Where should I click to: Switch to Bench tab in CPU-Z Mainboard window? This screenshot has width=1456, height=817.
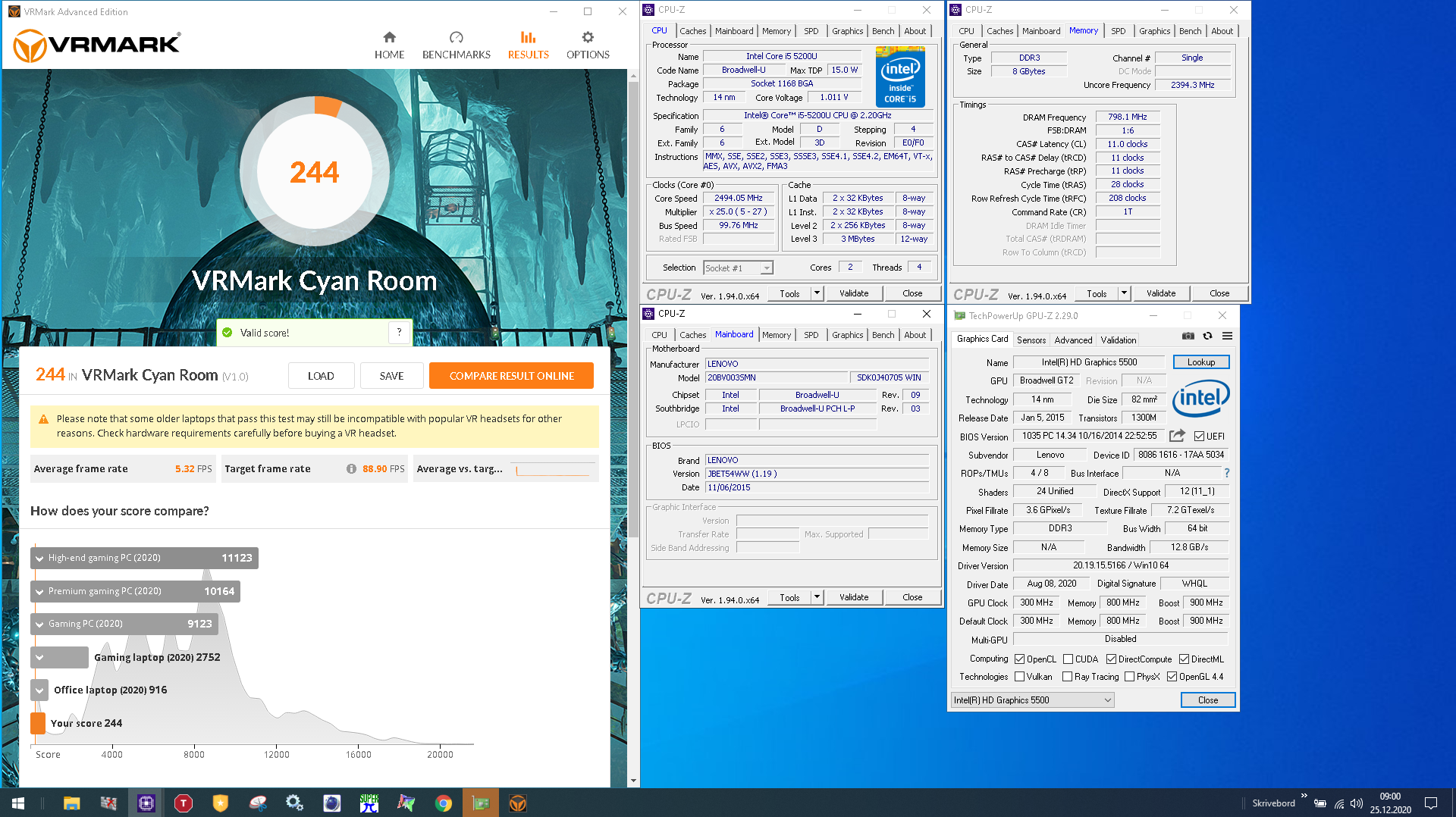[883, 335]
